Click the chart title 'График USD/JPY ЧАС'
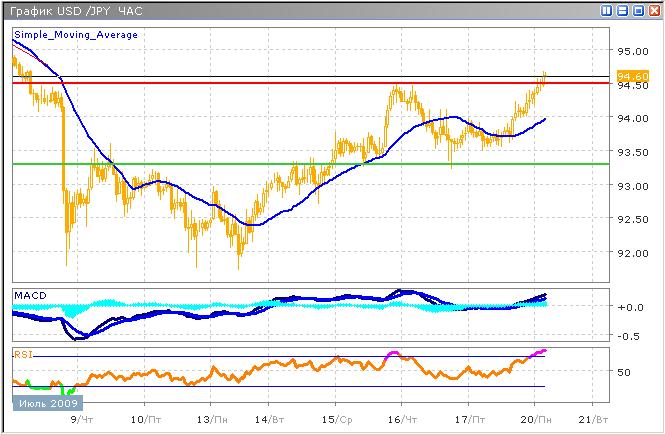665x435 pixels. (76, 11)
